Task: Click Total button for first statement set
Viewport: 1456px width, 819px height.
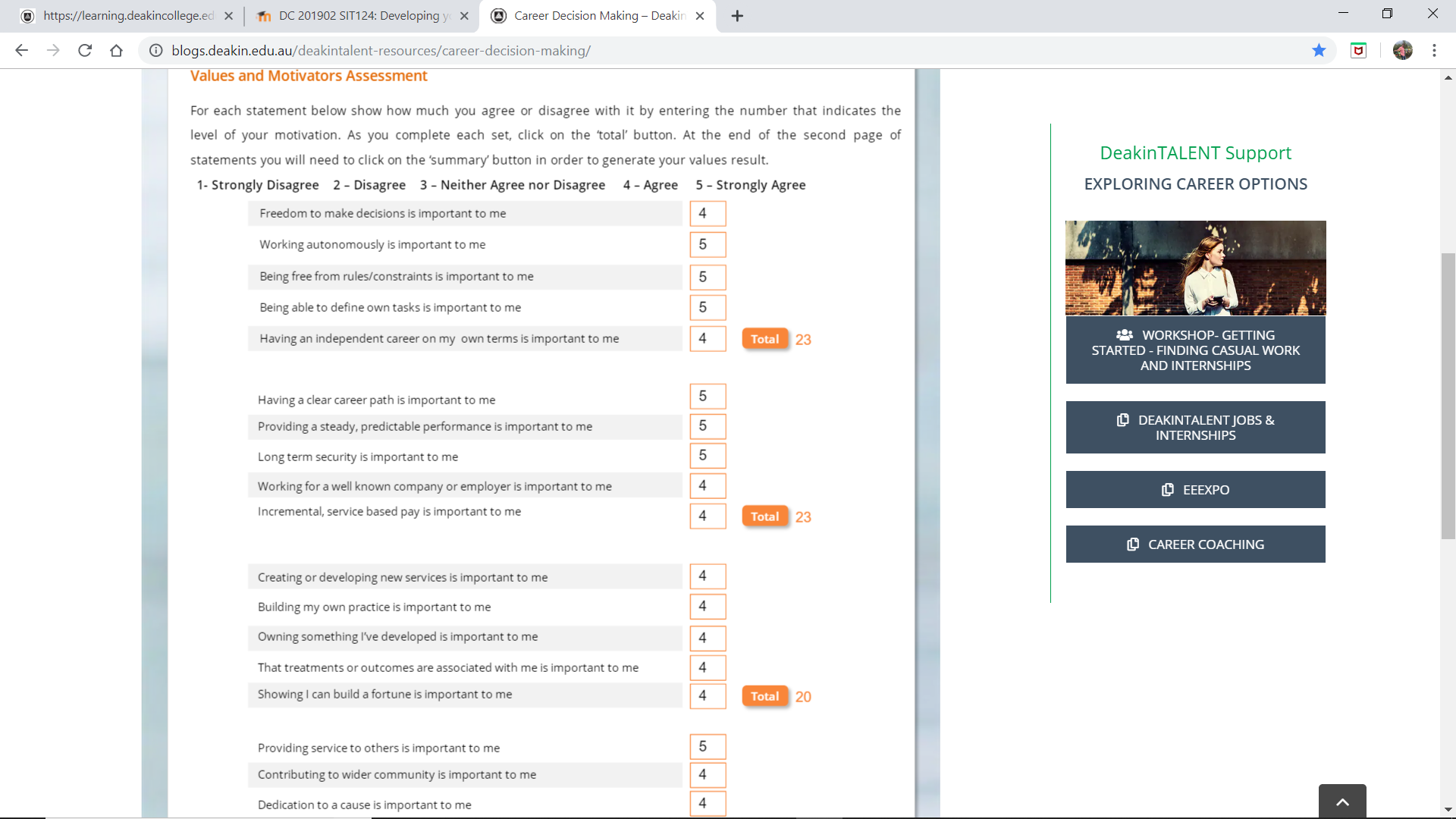Action: click(x=764, y=339)
